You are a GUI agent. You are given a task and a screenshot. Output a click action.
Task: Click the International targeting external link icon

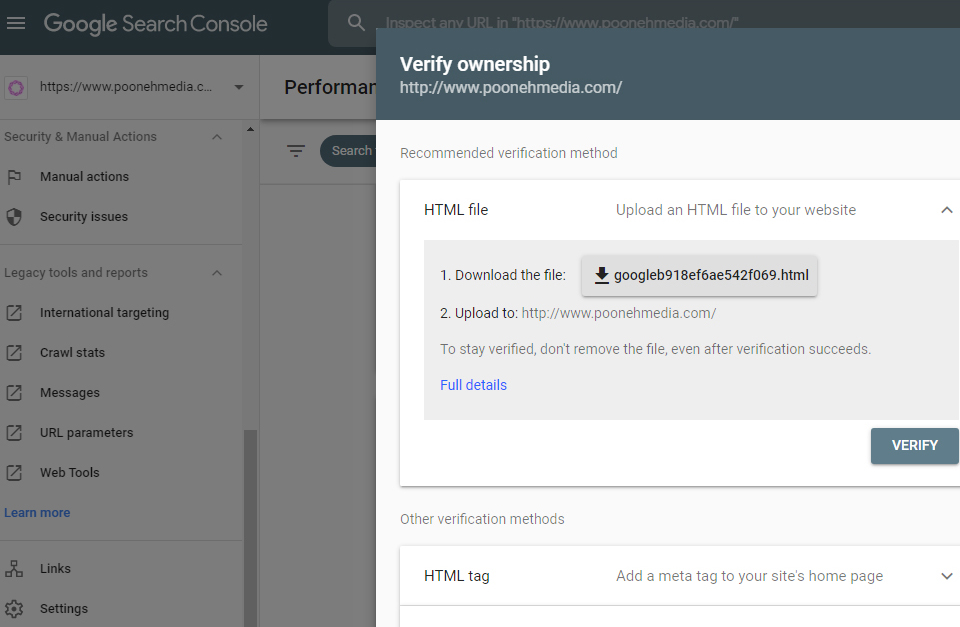(14, 313)
